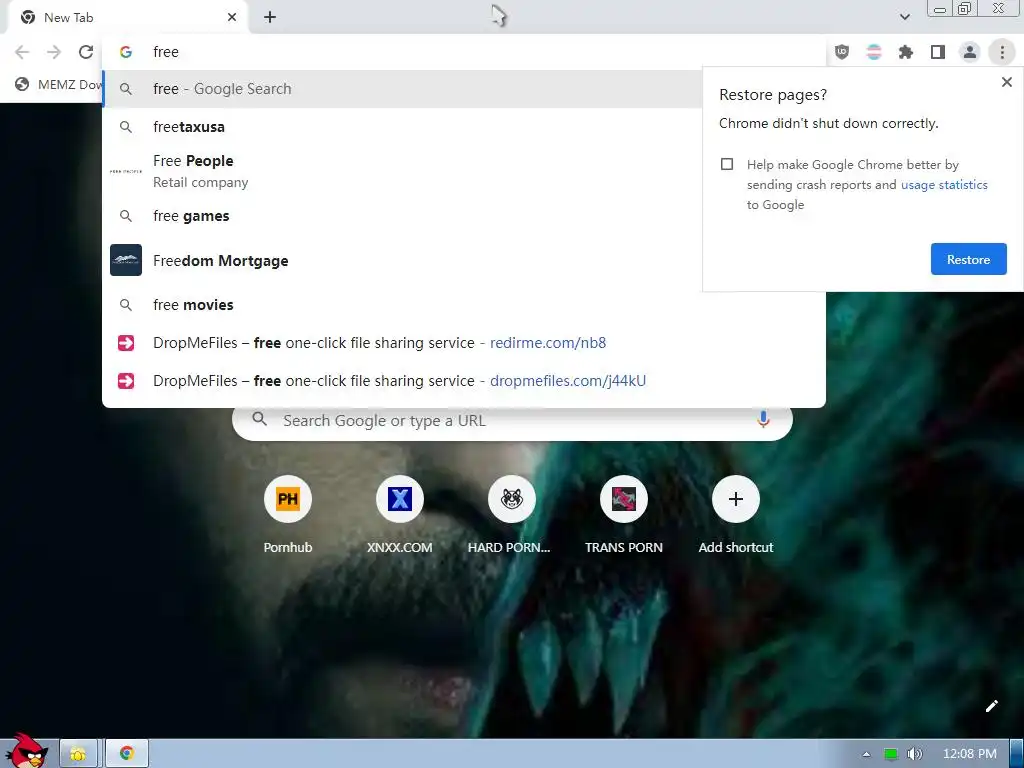Go back to previous page
Viewport: 1024px width, 768px height.
coord(22,52)
